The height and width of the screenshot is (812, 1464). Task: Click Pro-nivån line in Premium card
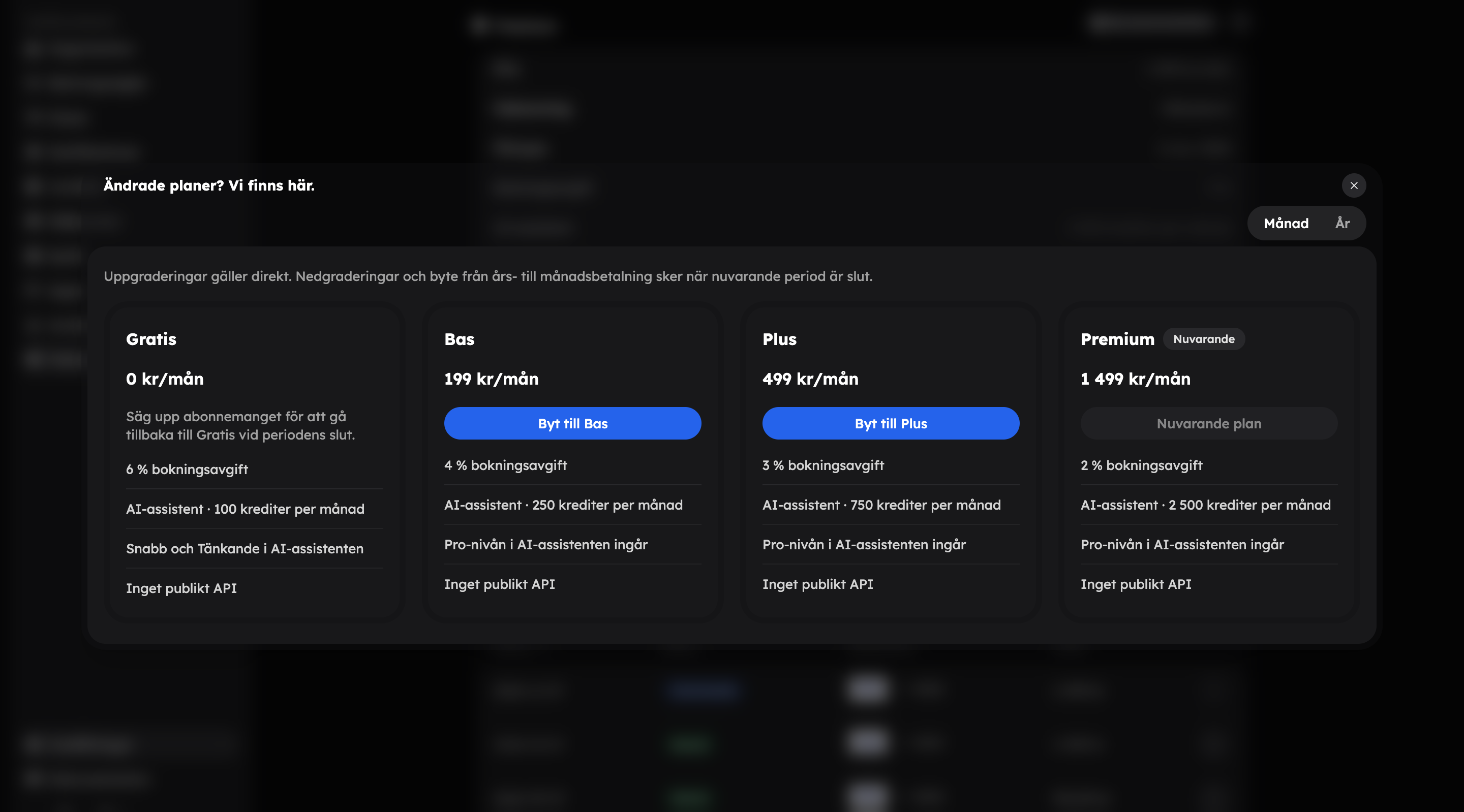point(1182,545)
